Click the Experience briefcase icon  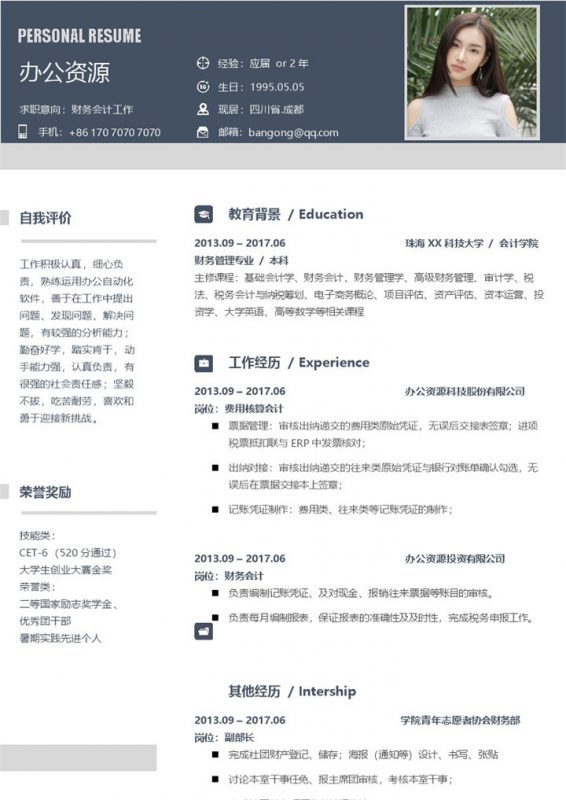click(204, 363)
